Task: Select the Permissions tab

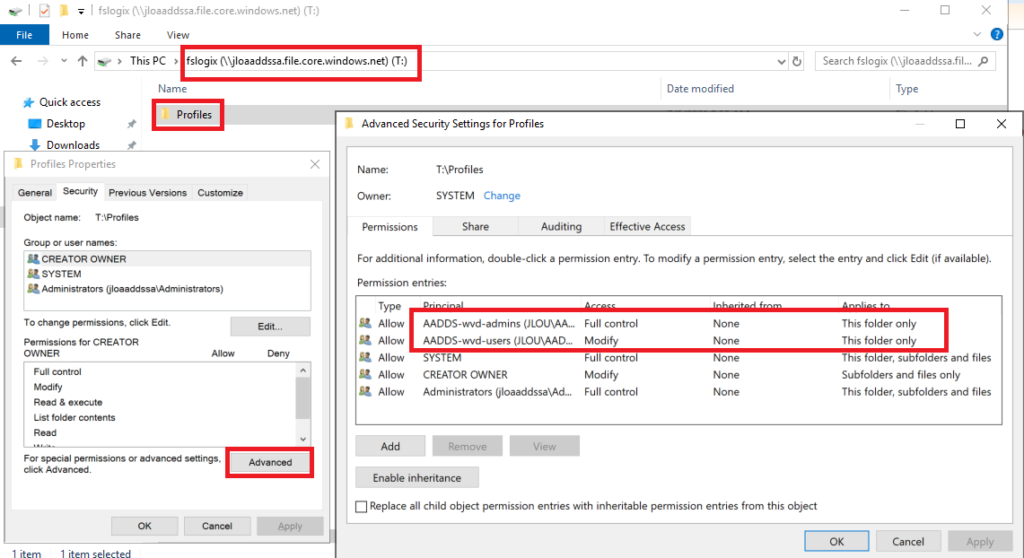Action: pos(389,227)
